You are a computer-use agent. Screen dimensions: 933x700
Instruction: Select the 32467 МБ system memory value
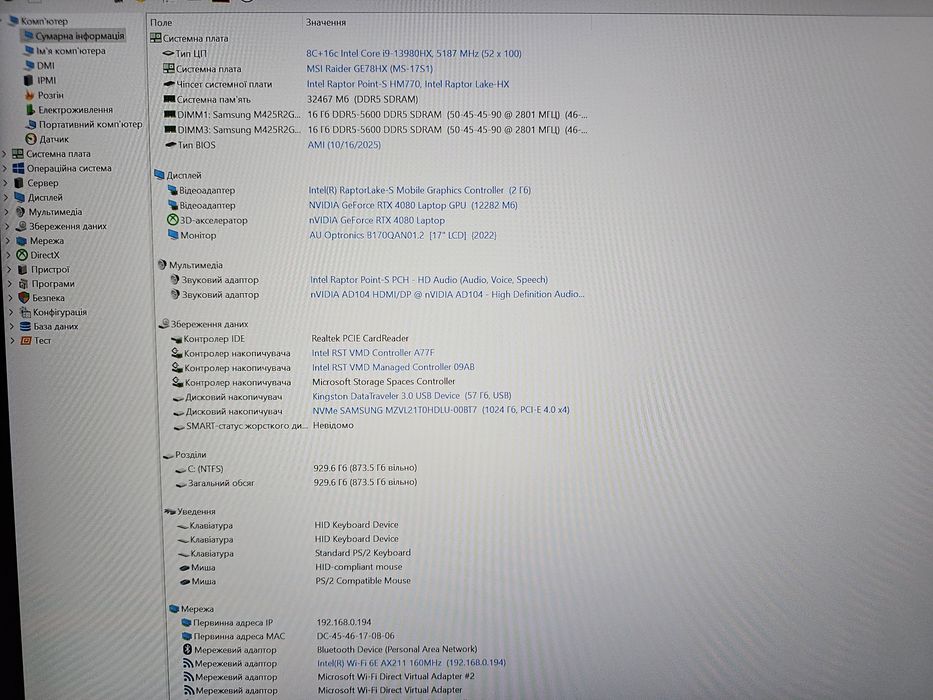click(363, 99)
